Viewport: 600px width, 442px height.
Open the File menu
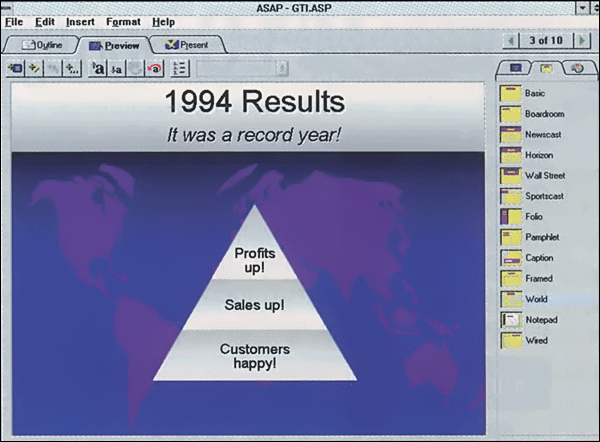(x=14, y=22)
